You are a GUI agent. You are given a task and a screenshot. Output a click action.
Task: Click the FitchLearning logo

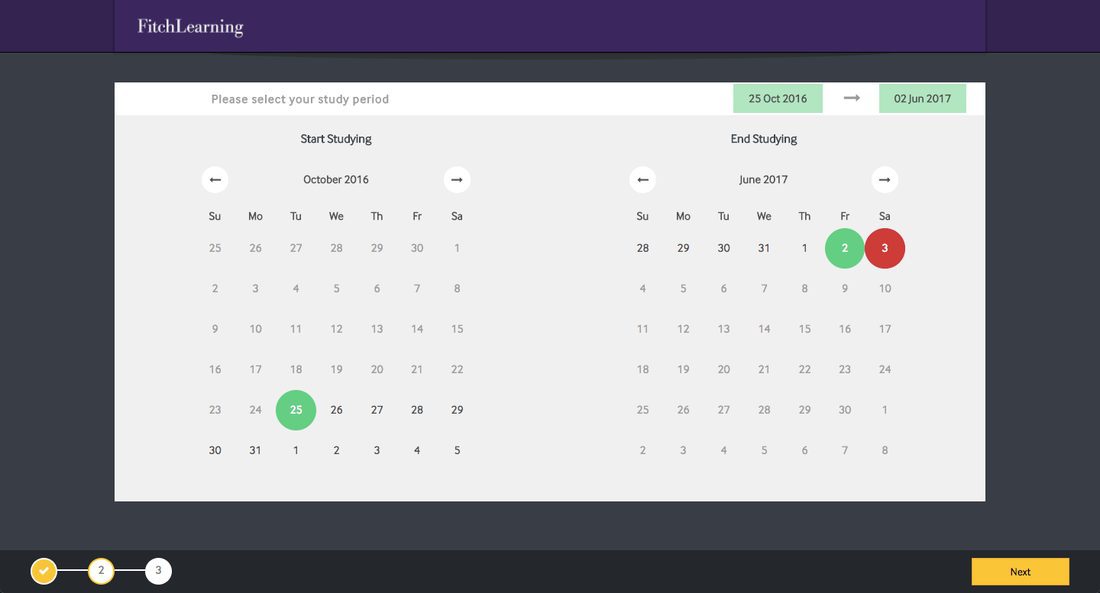point(190,27)
